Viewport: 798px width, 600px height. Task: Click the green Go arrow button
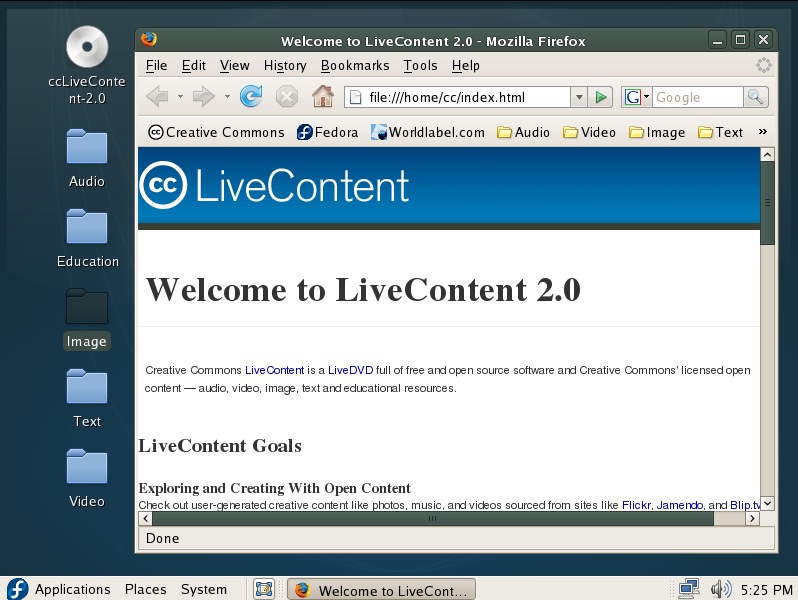pos(601,97)
